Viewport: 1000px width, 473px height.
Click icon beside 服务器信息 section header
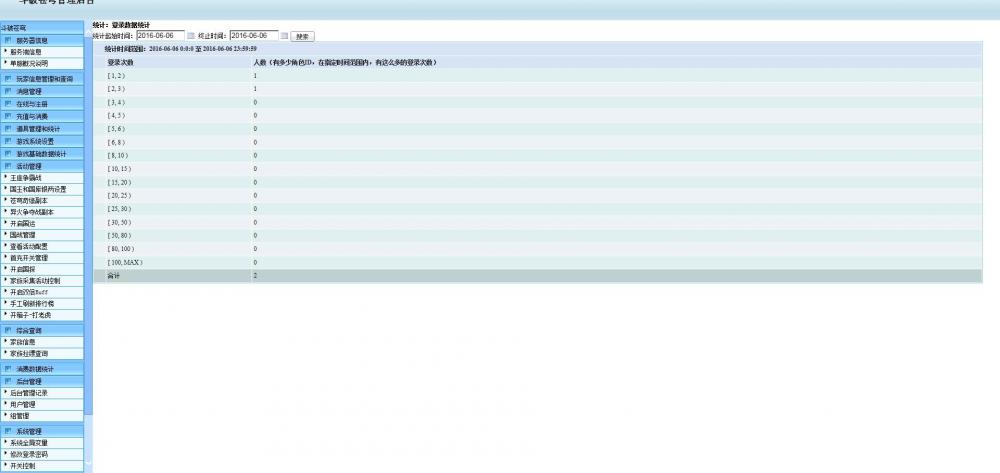point(8,40)
